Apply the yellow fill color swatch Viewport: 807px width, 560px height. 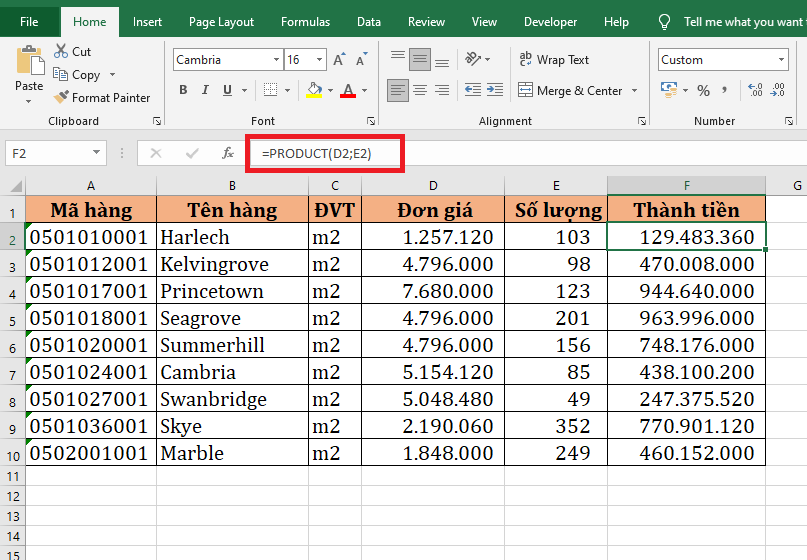click(314, 91)
